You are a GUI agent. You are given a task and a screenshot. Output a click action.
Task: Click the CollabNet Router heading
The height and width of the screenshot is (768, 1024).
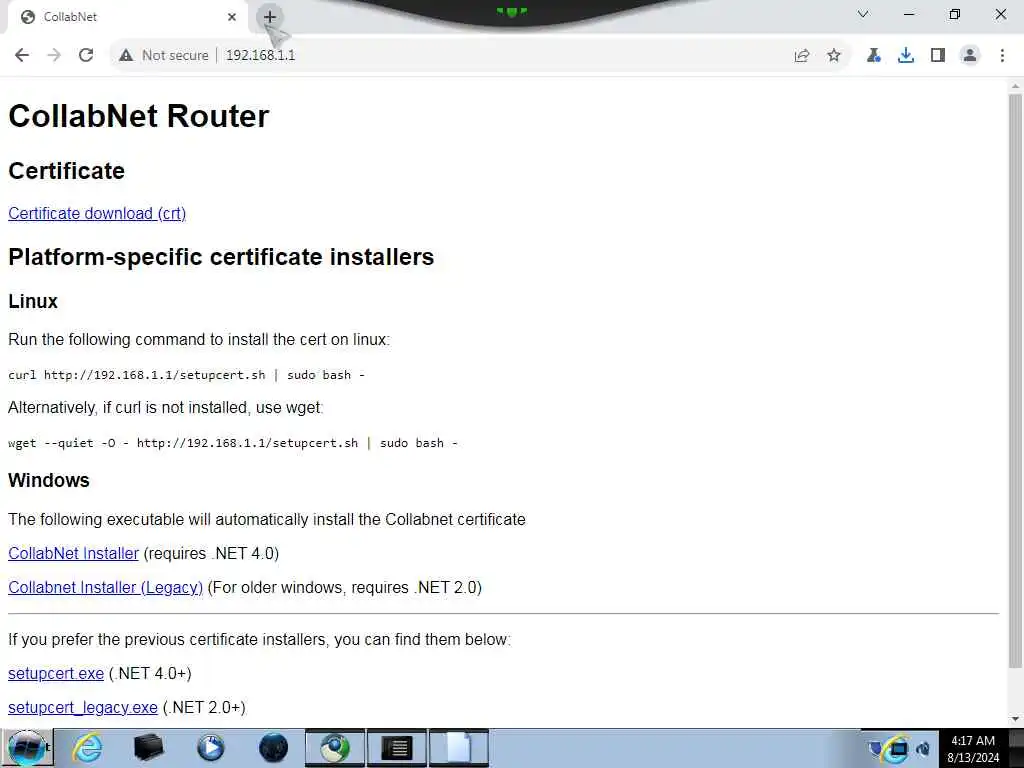click(138, 116)
